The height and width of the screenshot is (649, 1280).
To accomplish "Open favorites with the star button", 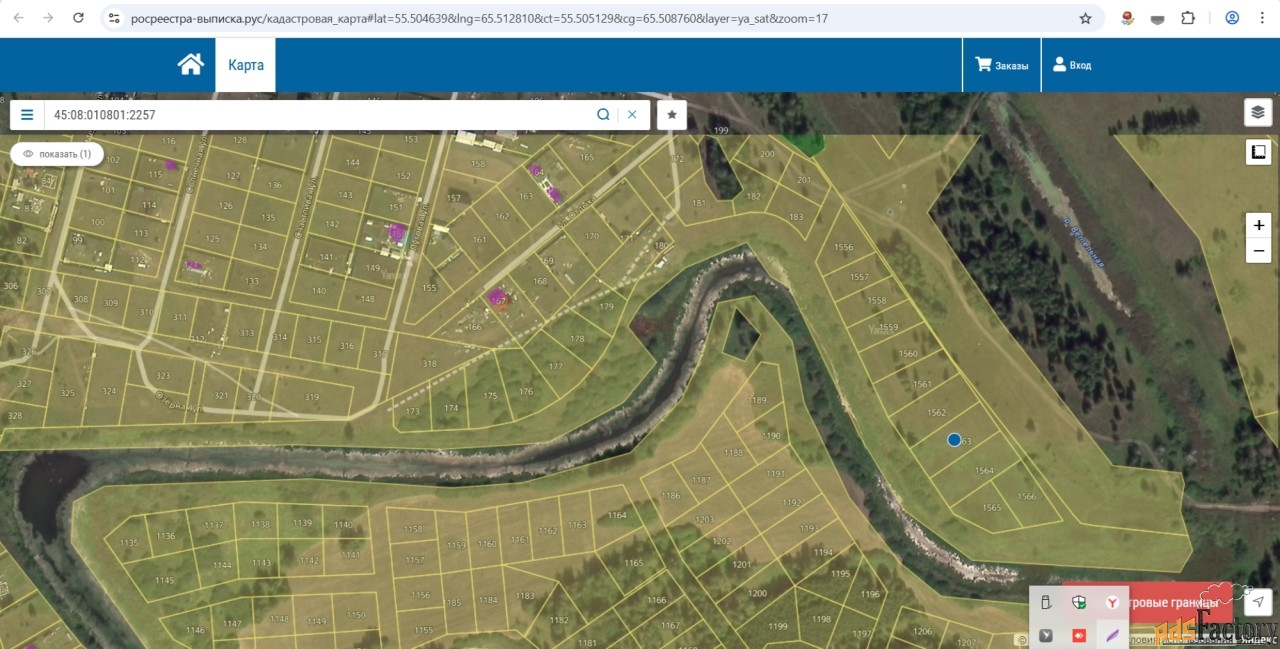I will click(672, 115).
